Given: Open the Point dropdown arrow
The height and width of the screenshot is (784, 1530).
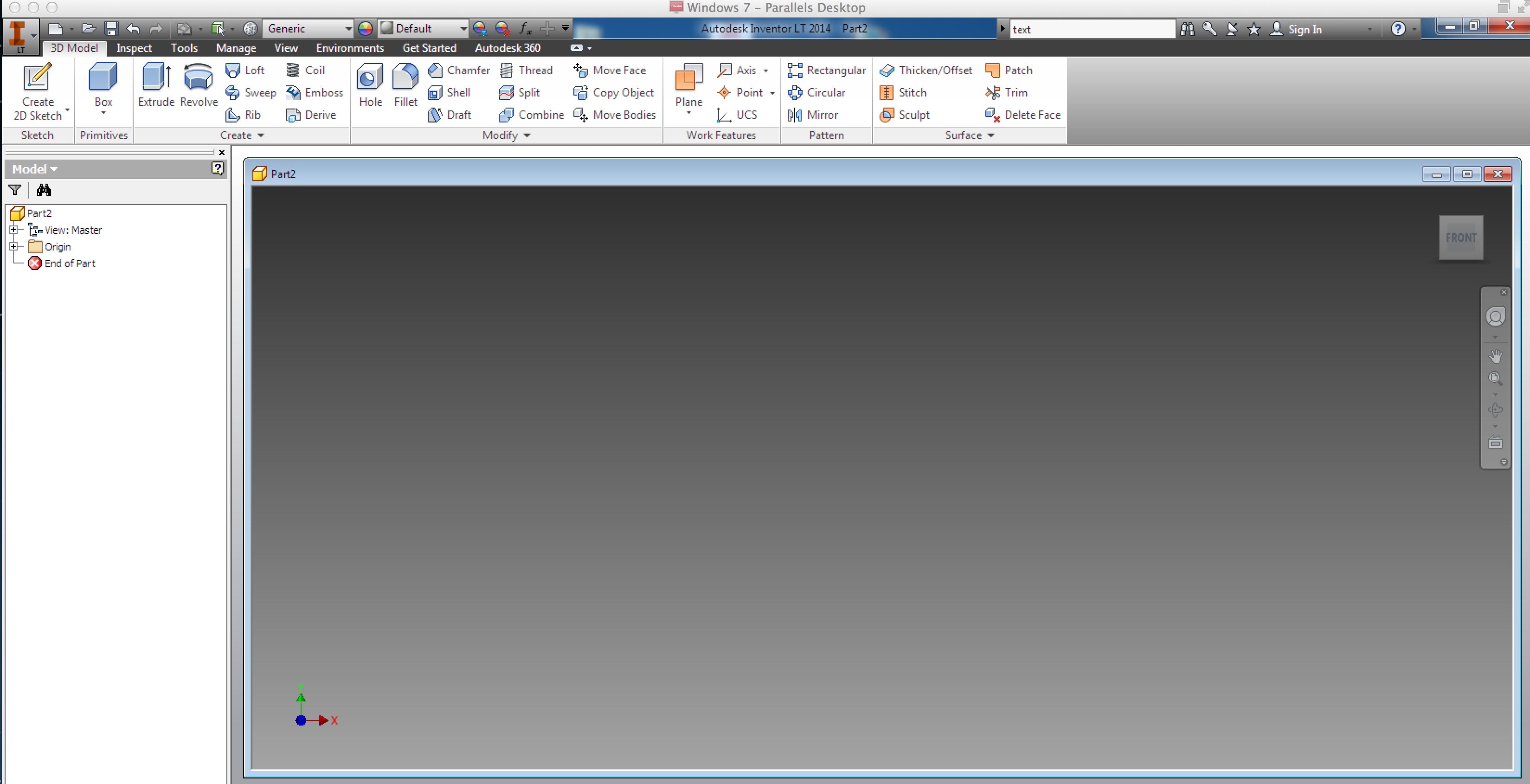Looking at the screenshot, I should (772, 93).
